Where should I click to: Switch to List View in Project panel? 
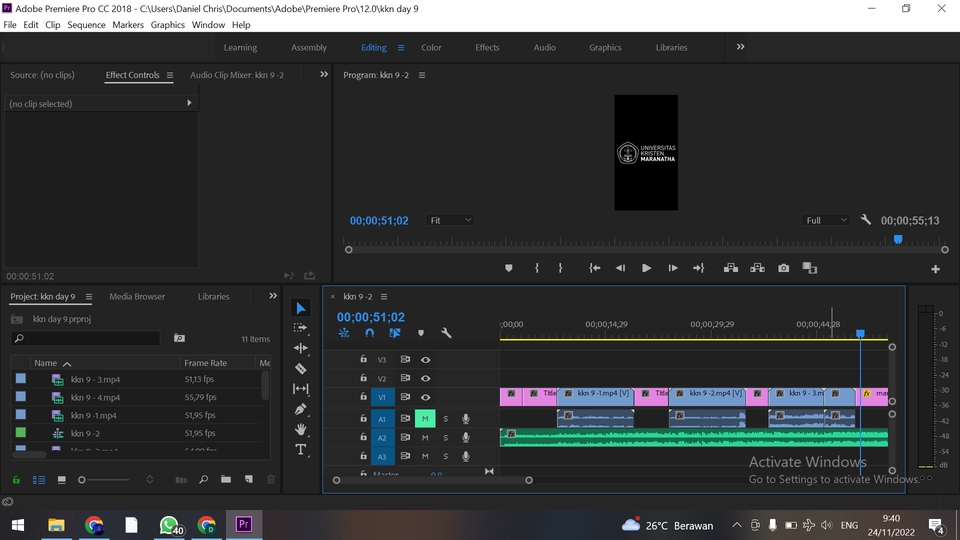pyautogui.click(x=39, y=480)
